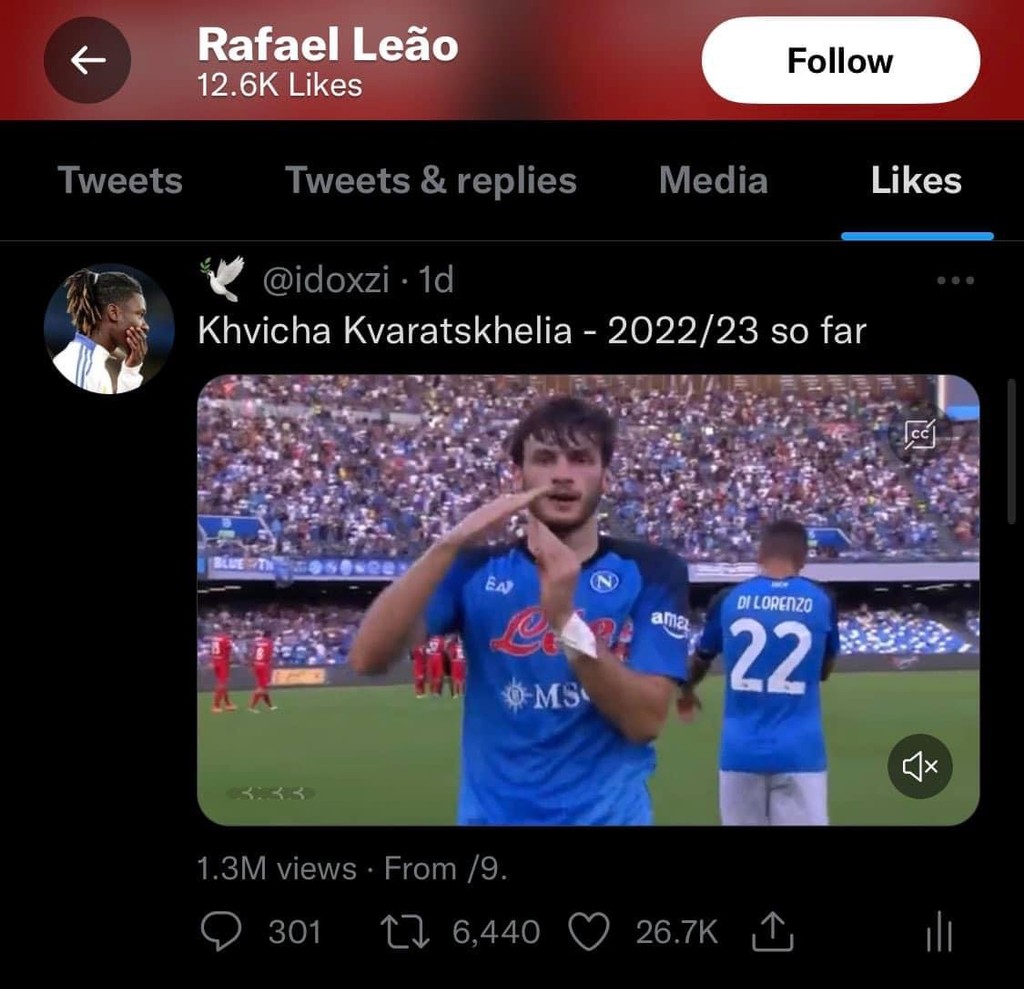This screenshot has height=989, width=1024.
Task: Tap the dove emoji in the display name
Action: 224,277
